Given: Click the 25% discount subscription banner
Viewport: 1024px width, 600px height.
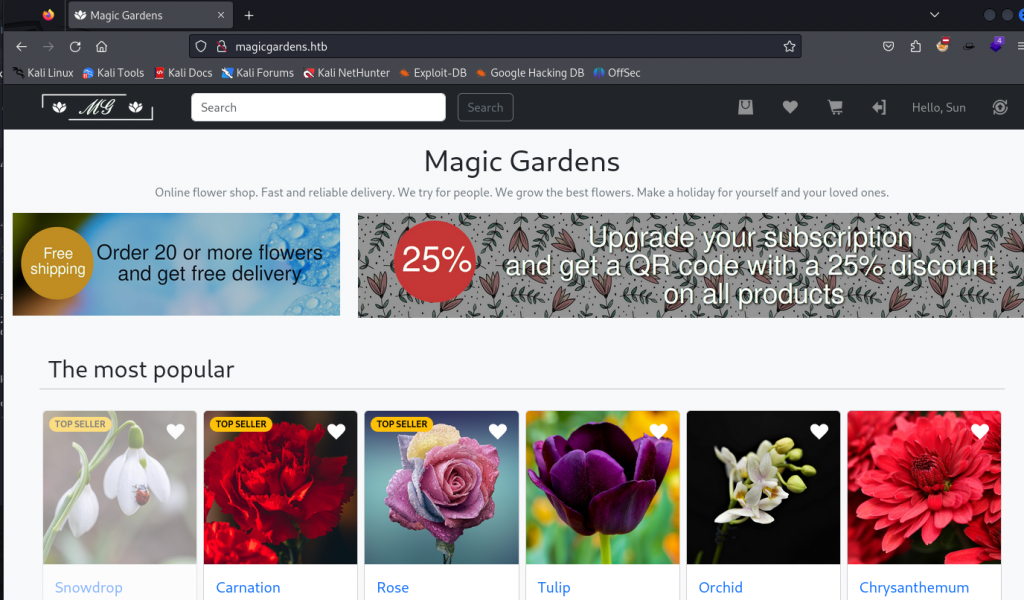Looking at the screenshot, I should [x=690, y=265].
